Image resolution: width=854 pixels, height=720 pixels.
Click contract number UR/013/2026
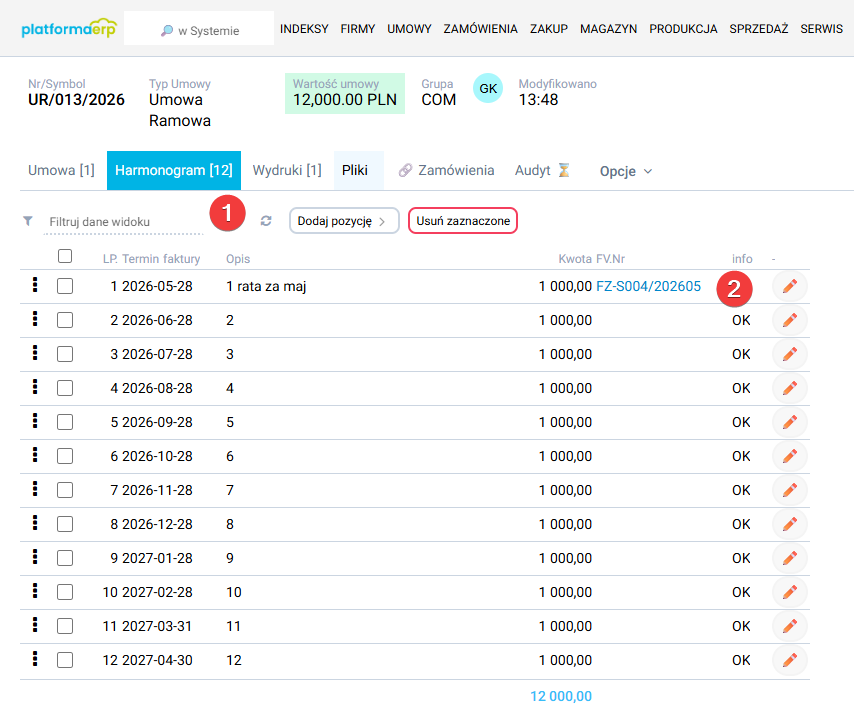click(76, 100)
